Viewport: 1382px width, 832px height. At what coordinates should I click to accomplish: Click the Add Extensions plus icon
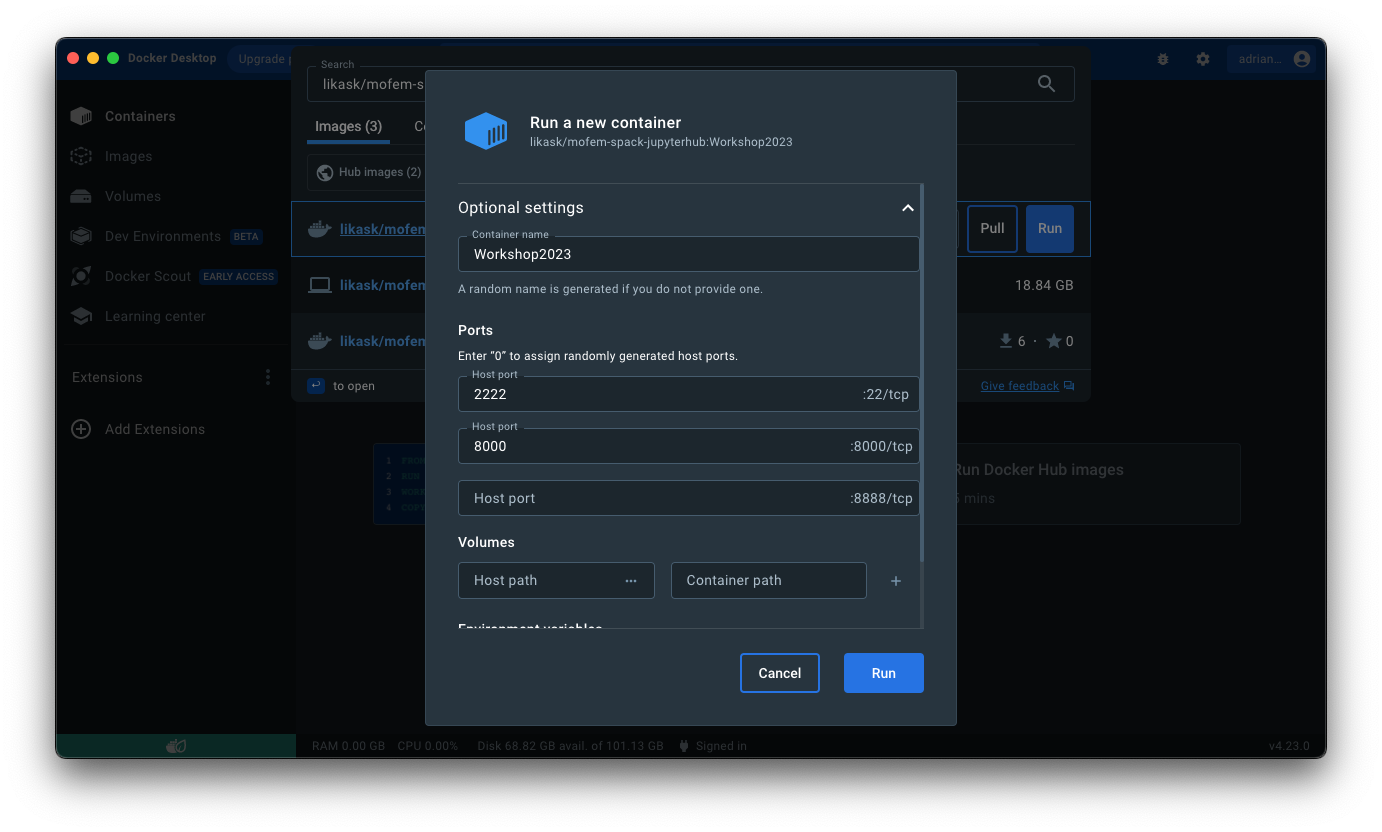pos(80,429)
